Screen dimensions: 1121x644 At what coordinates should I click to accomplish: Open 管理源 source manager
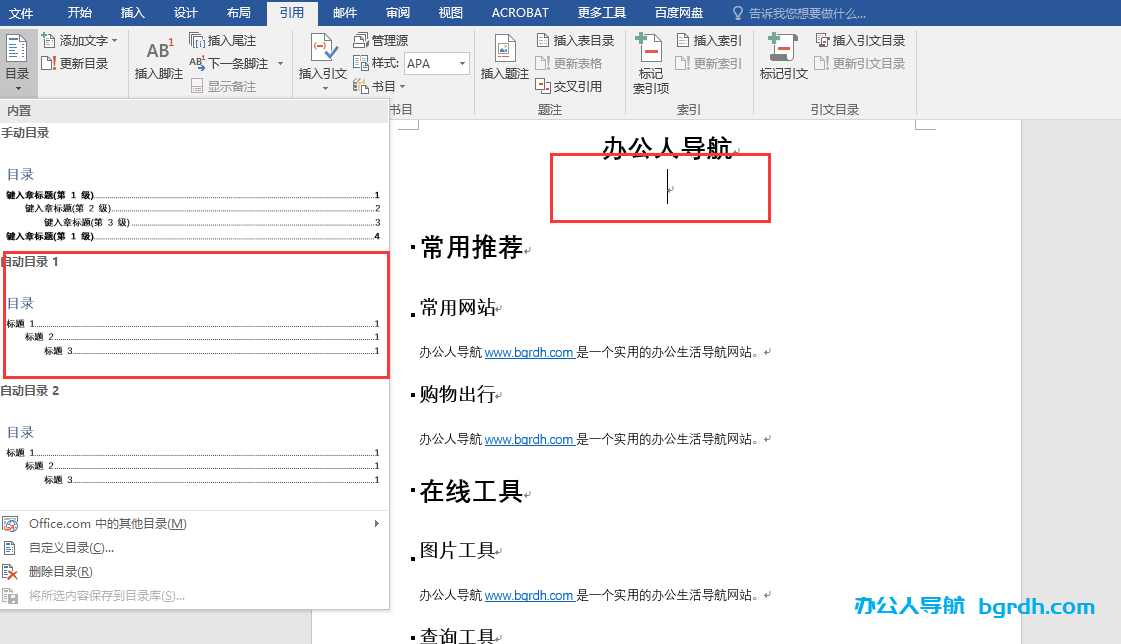(x=381, y=41)
